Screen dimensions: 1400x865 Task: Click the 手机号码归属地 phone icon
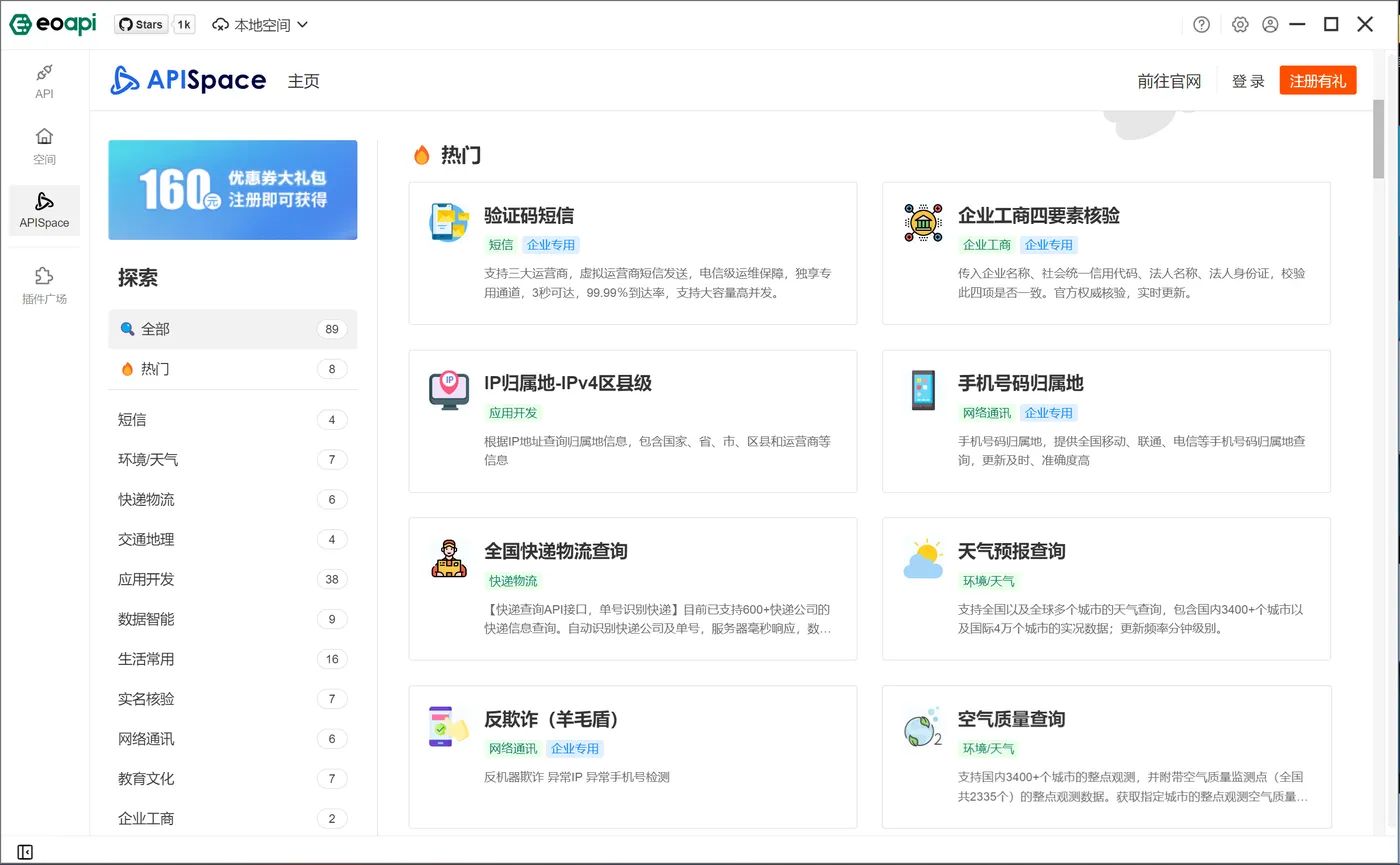point(923,390)
